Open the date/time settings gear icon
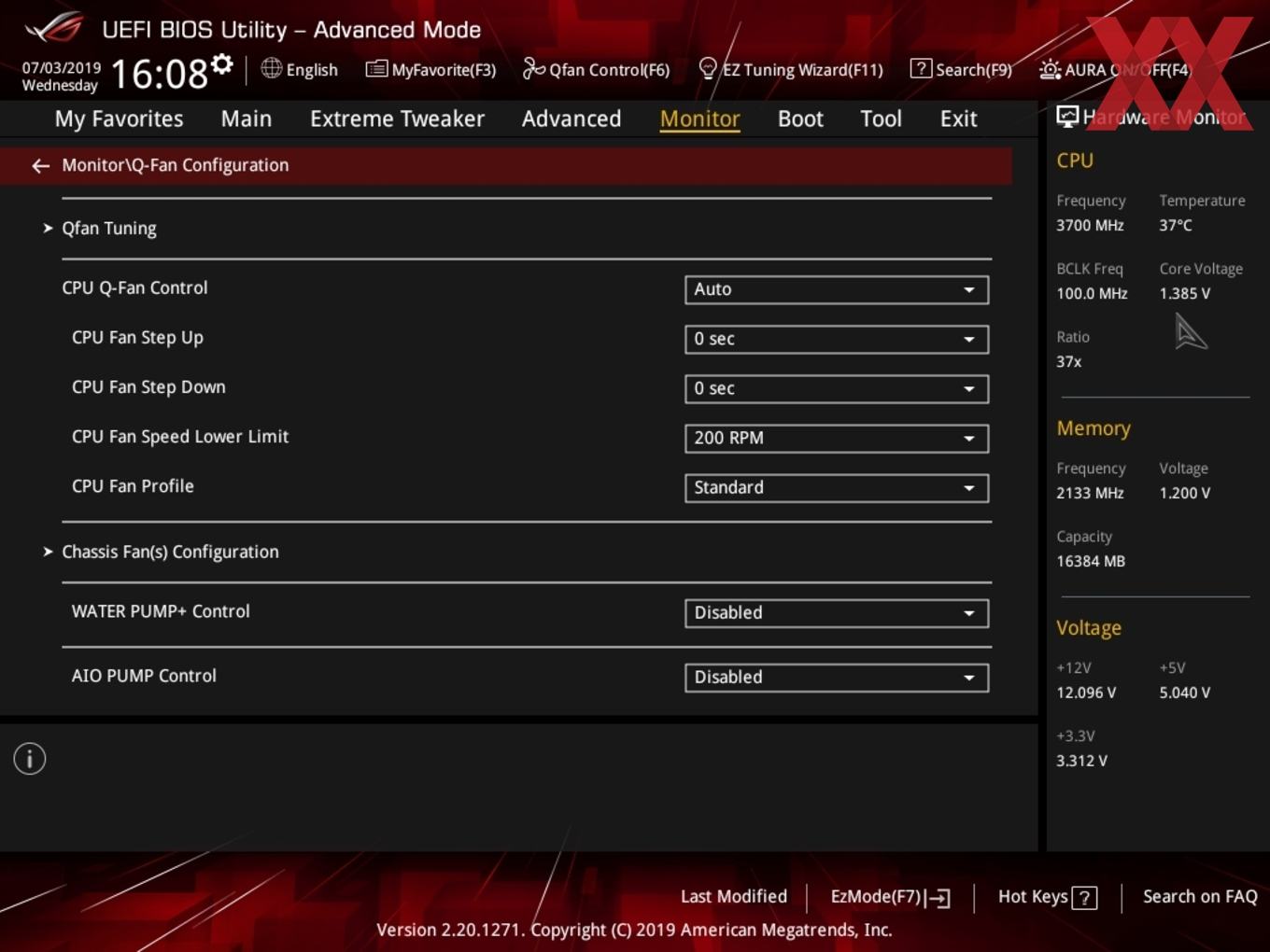 pos(222,63)
